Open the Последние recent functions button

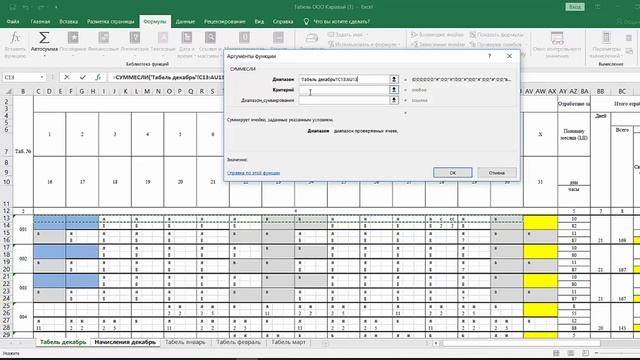73,43
